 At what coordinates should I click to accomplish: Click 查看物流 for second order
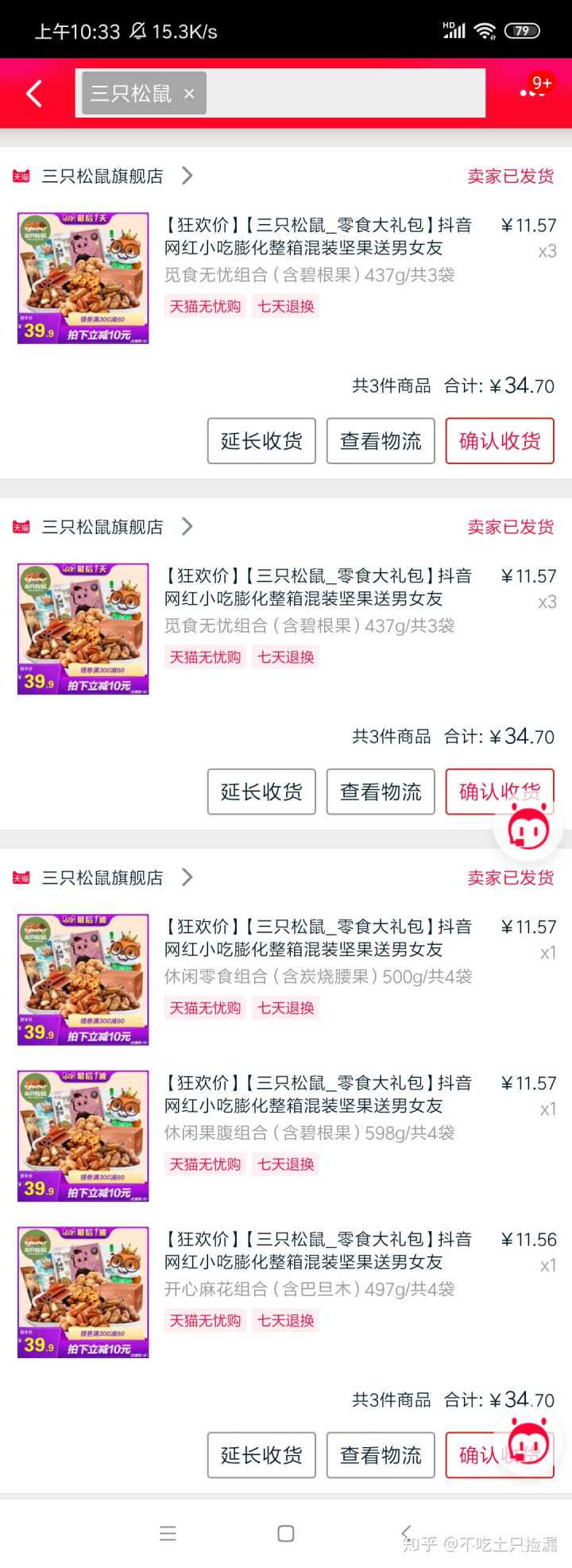click(x=381, y=792)
